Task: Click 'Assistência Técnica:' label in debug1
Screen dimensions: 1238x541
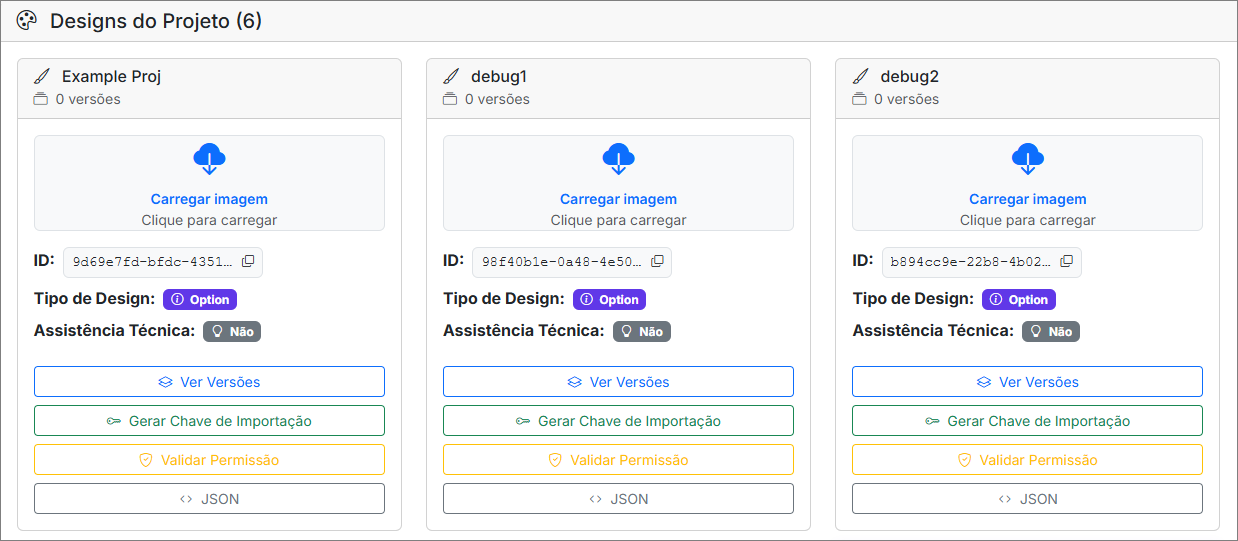Action: tap(523, 330)
